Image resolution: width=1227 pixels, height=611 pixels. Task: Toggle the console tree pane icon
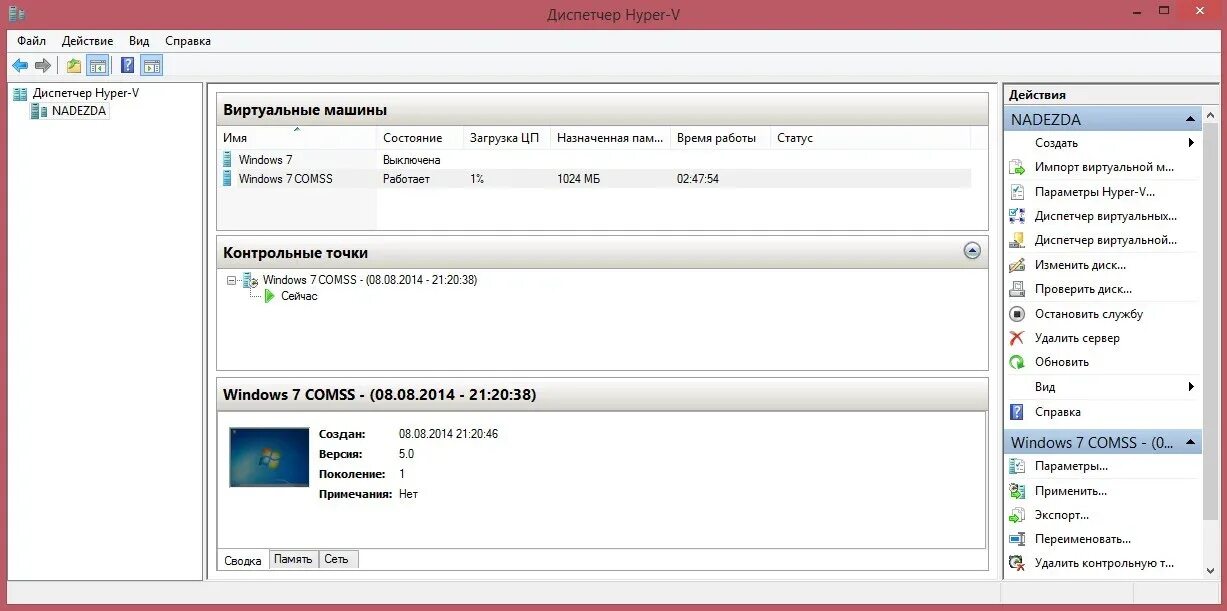point(98,66)
